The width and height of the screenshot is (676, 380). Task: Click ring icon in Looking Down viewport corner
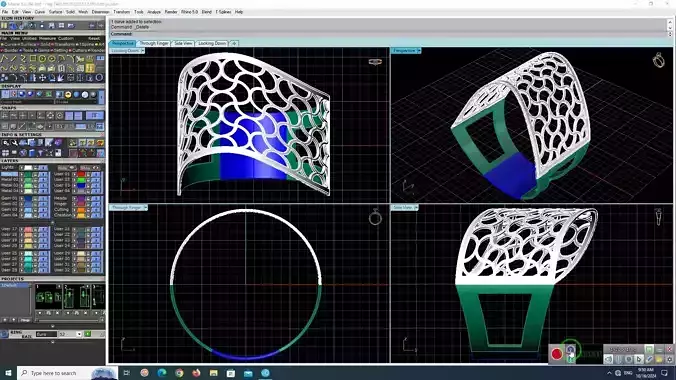point(375,62)
